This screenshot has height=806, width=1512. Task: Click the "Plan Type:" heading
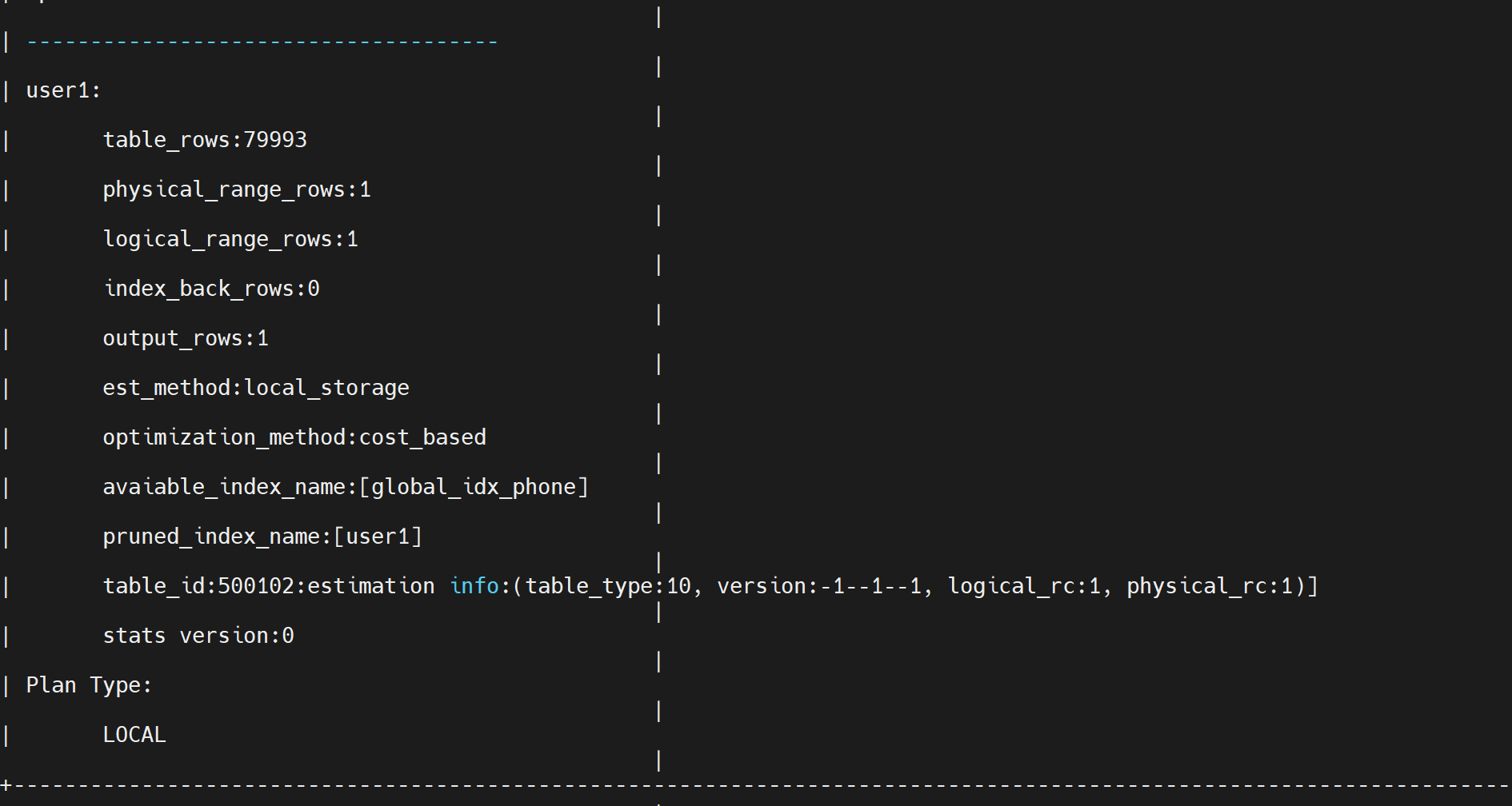coord(89,685)
